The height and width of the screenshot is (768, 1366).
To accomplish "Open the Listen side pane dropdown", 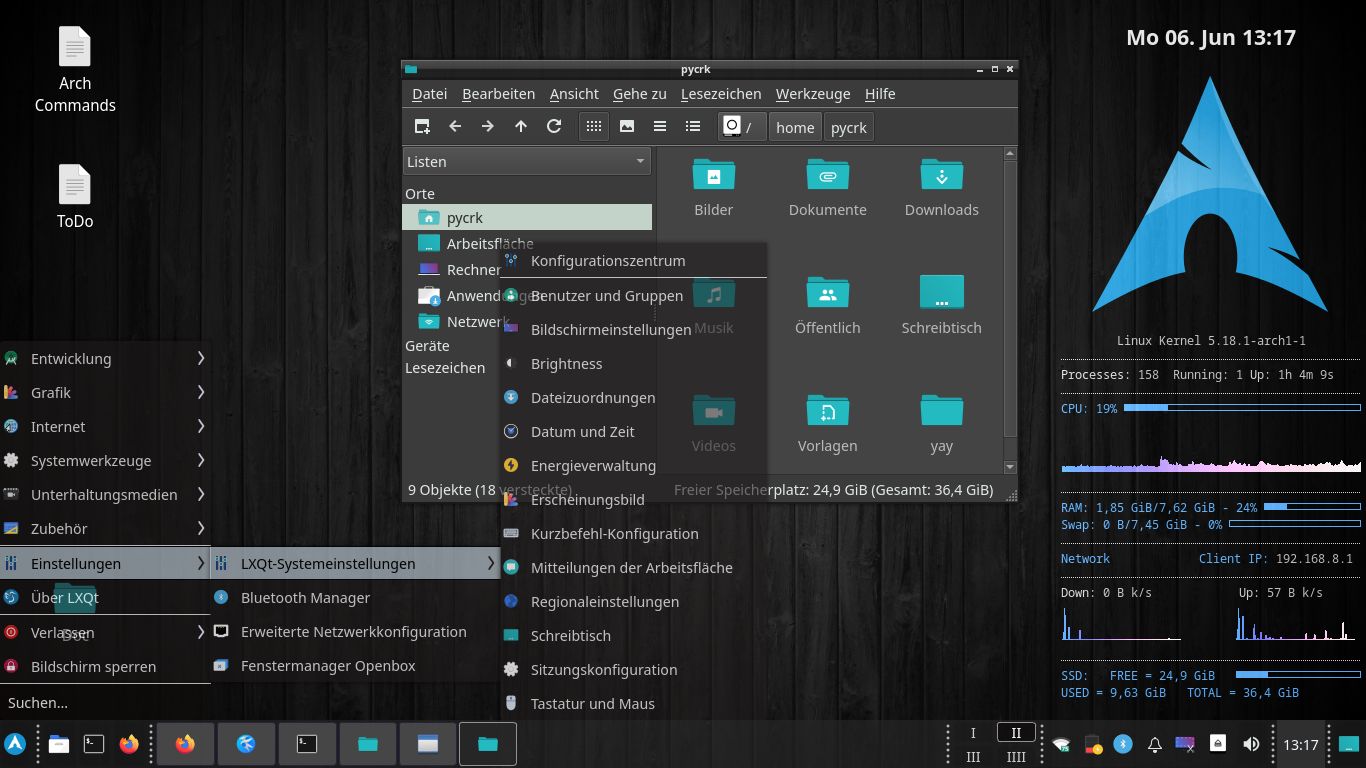I will pyautogui.click(x=527, y=161).
